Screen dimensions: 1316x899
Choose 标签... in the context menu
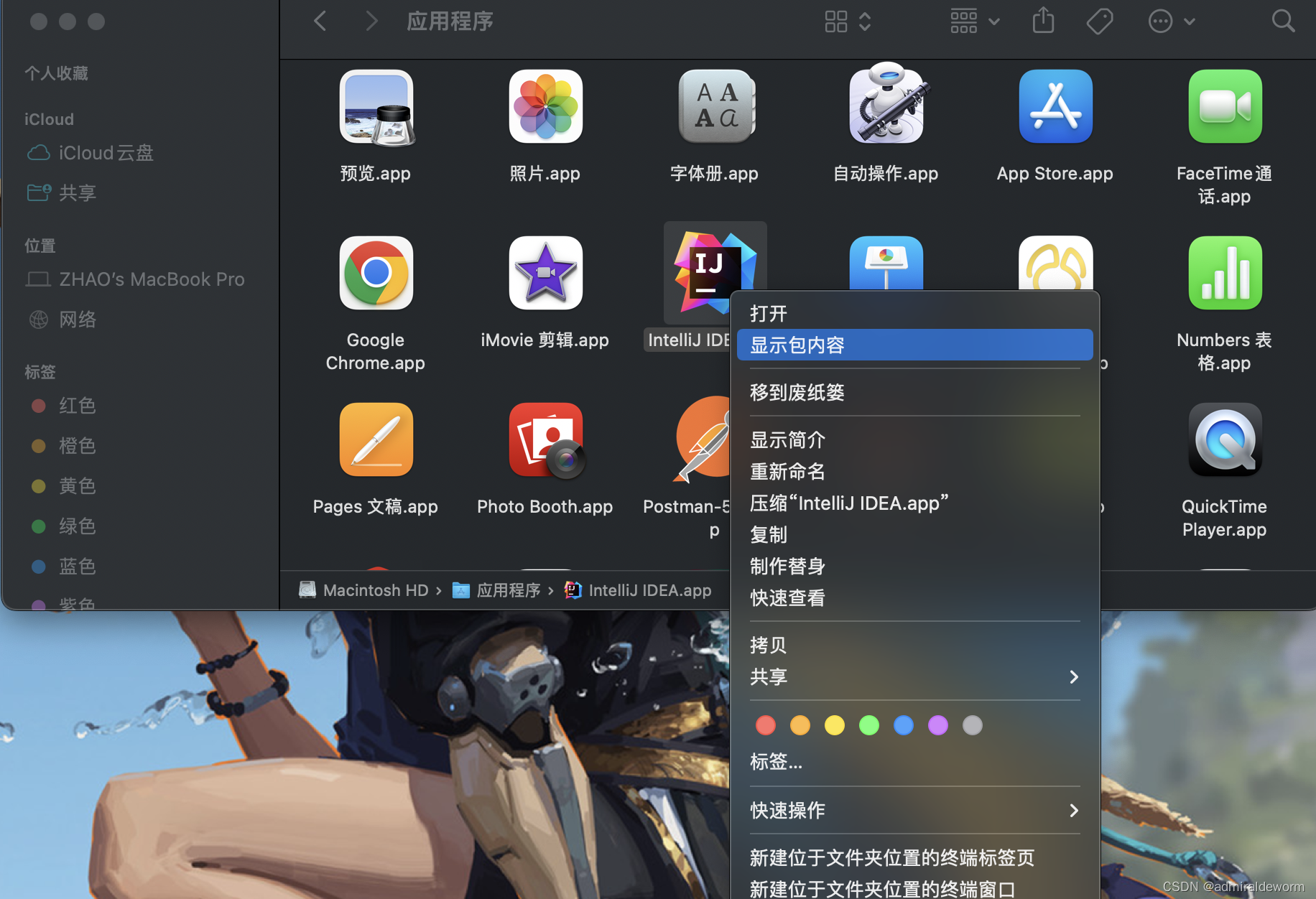point(914,761)
